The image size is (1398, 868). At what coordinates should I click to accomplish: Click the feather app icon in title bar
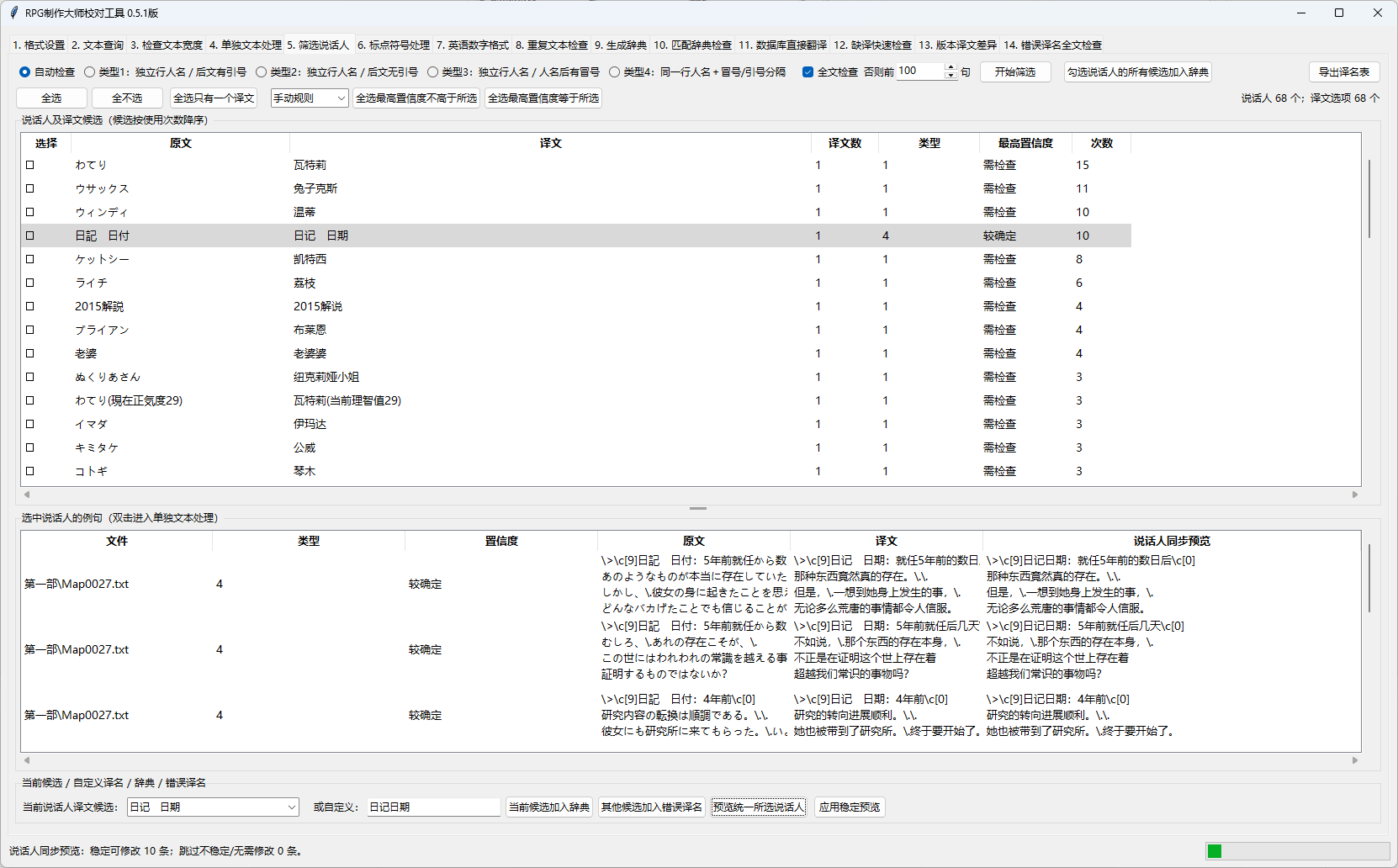point(13,13)
